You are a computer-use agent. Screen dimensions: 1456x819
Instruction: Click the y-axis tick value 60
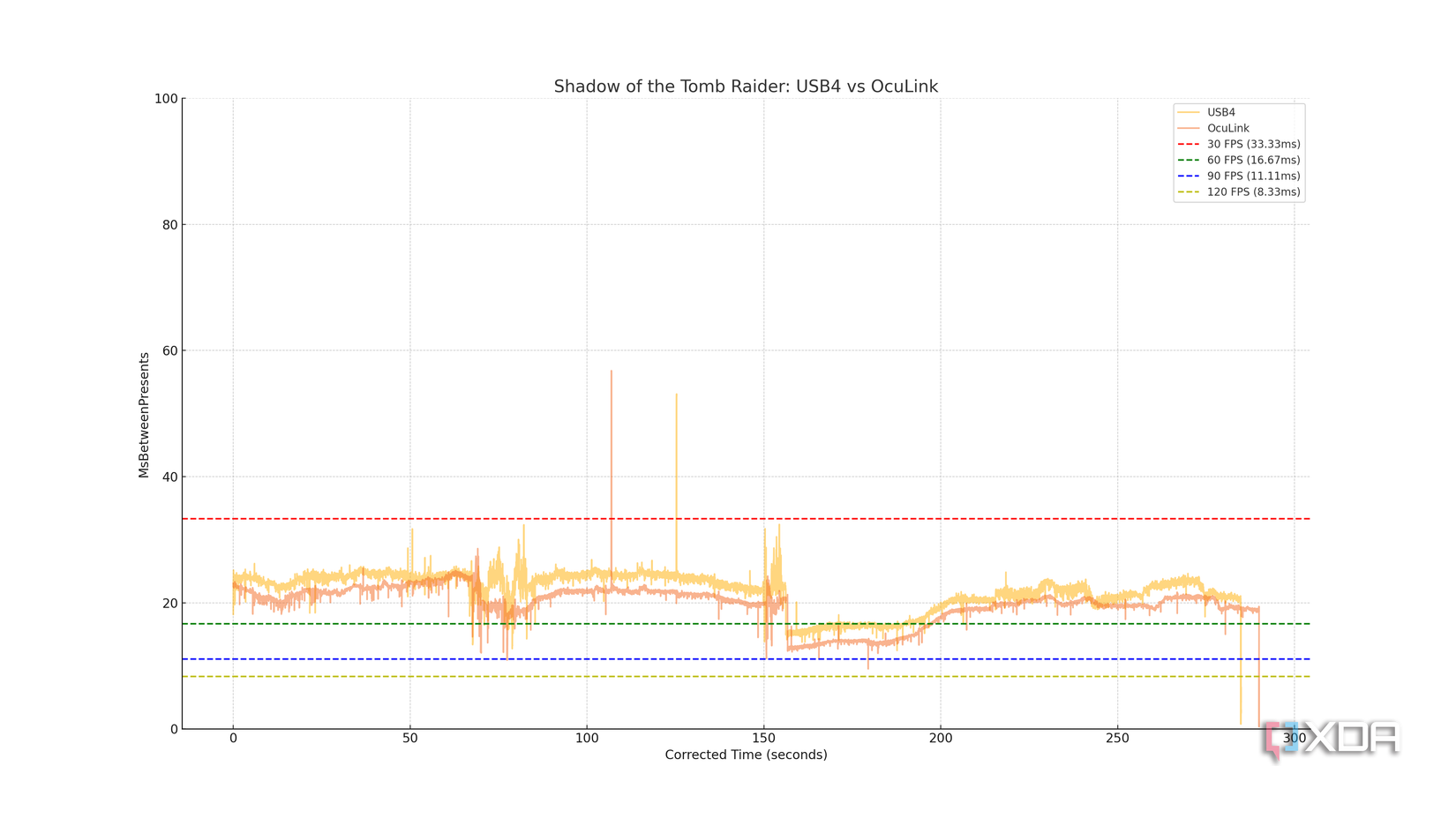[x=169, y=351]
